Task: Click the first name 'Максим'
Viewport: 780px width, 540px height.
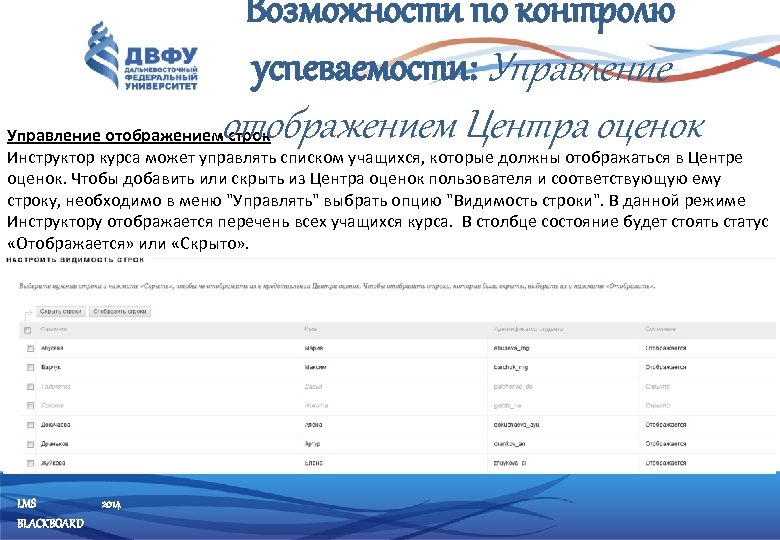Action: [315, 367]
